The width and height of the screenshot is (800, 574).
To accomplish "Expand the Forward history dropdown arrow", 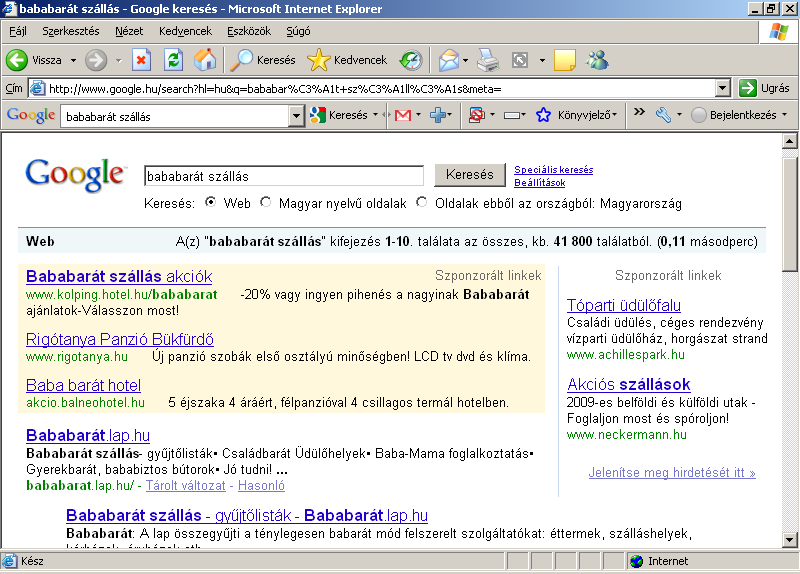I will coord(118,60).
